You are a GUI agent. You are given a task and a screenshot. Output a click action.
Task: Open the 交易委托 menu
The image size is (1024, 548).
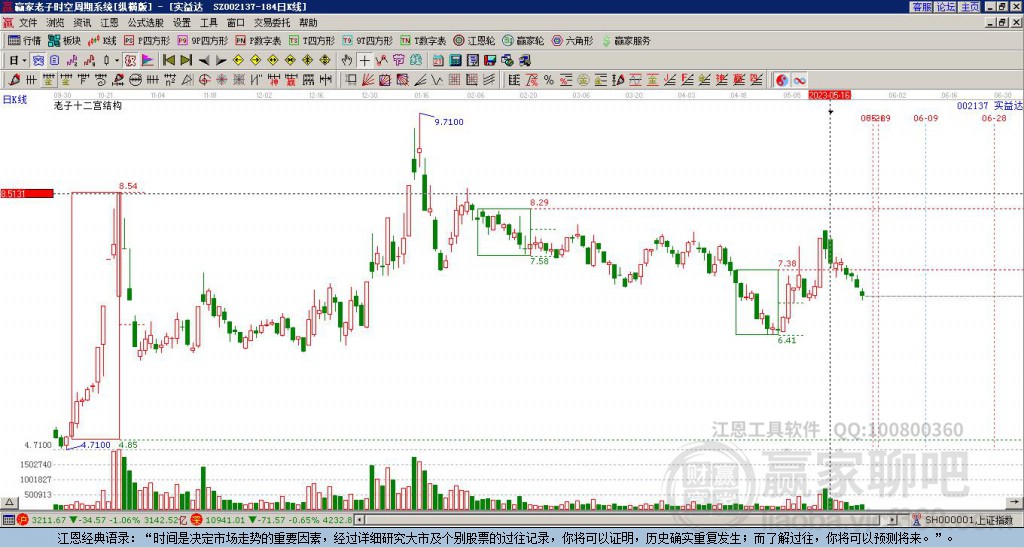click(x=272, y=23)
